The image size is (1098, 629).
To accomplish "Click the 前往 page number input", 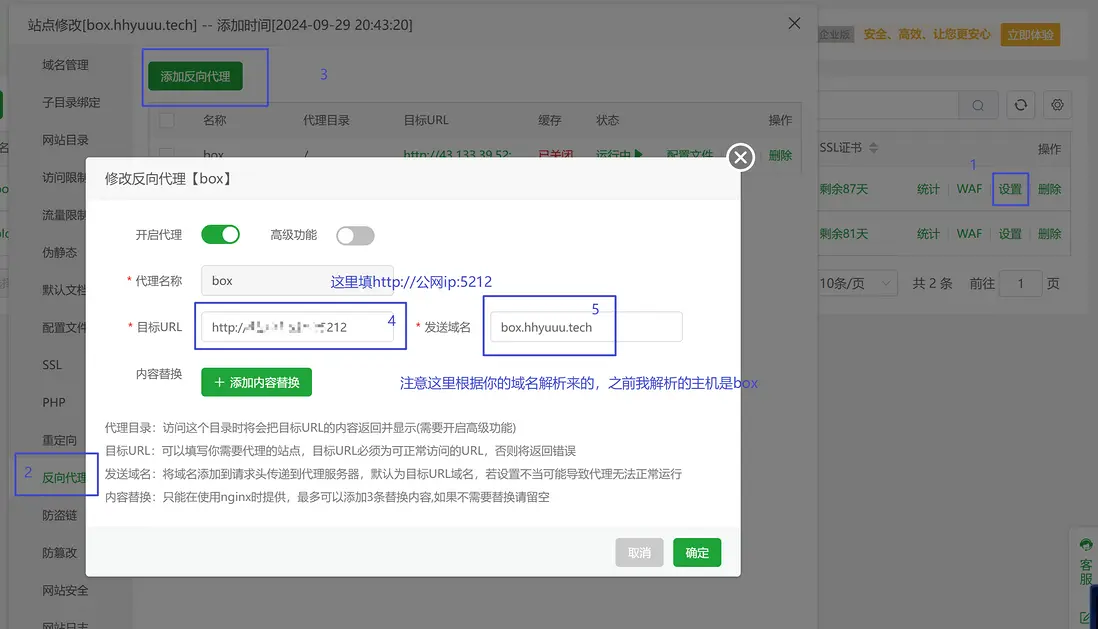I will [x=1020, y=284].
